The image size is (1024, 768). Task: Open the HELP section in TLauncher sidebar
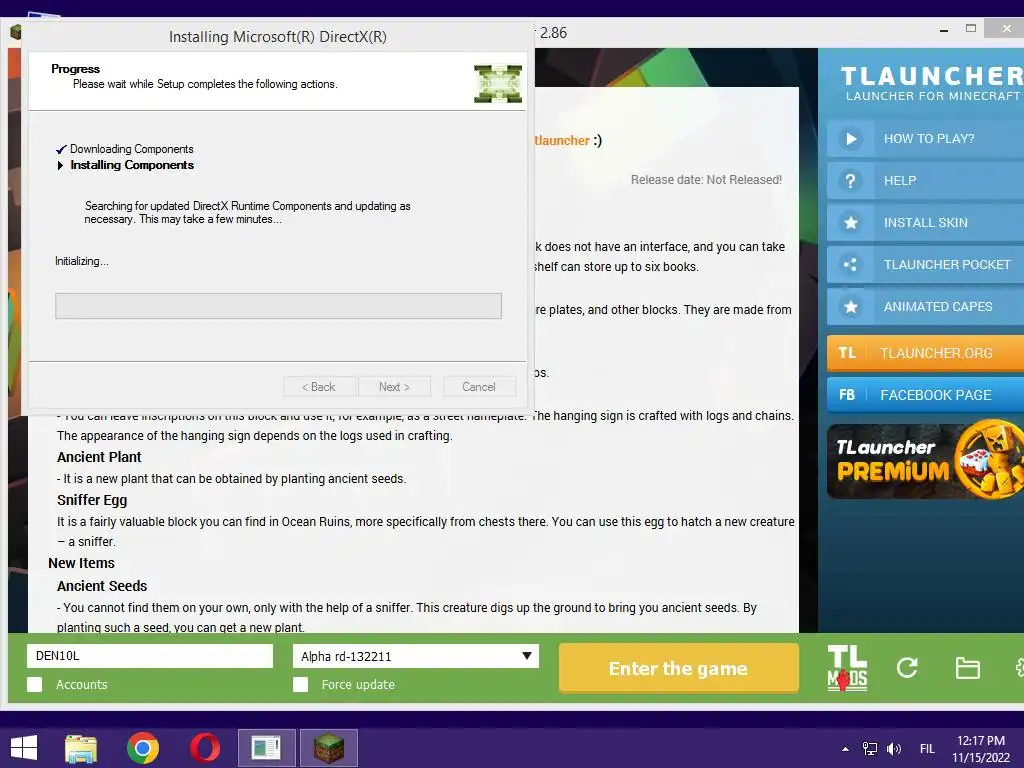(x=925, y=181)
